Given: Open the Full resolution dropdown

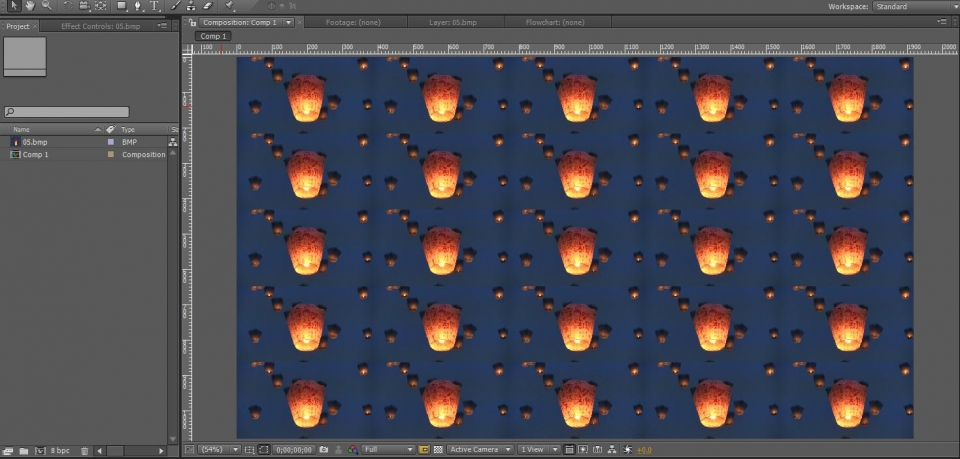Looking at the screenshot, I should point(388,450).
